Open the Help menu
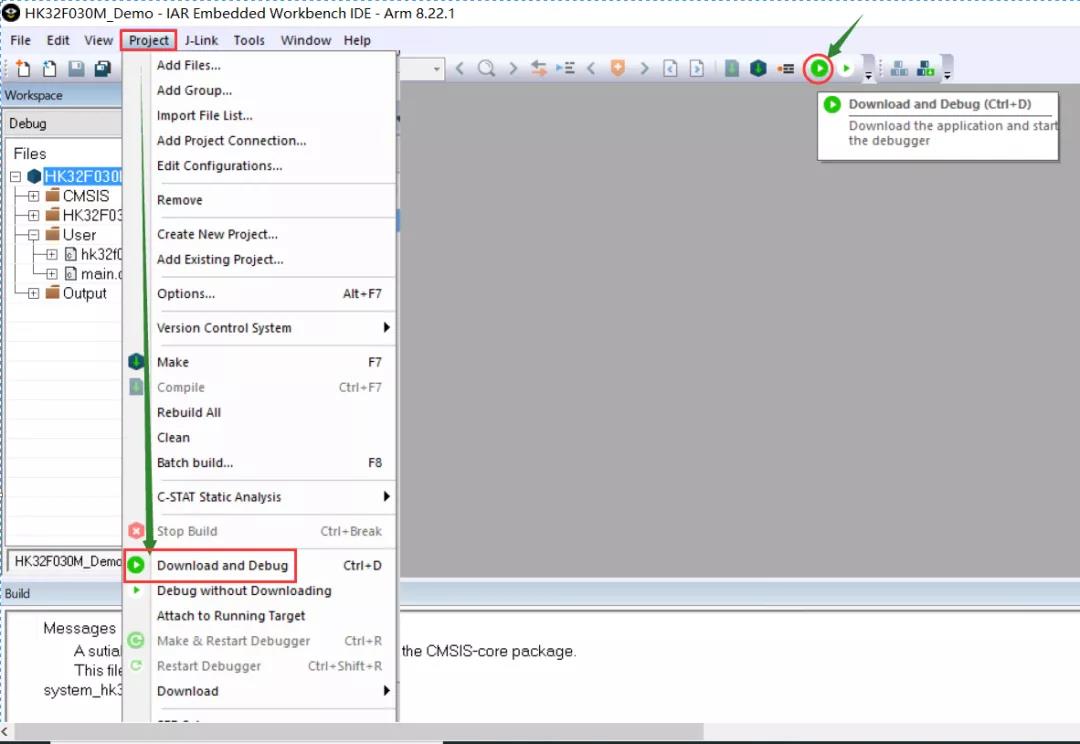Image resolution: width=1080 pixels, height=744 pixels. (x=357, y=41)
